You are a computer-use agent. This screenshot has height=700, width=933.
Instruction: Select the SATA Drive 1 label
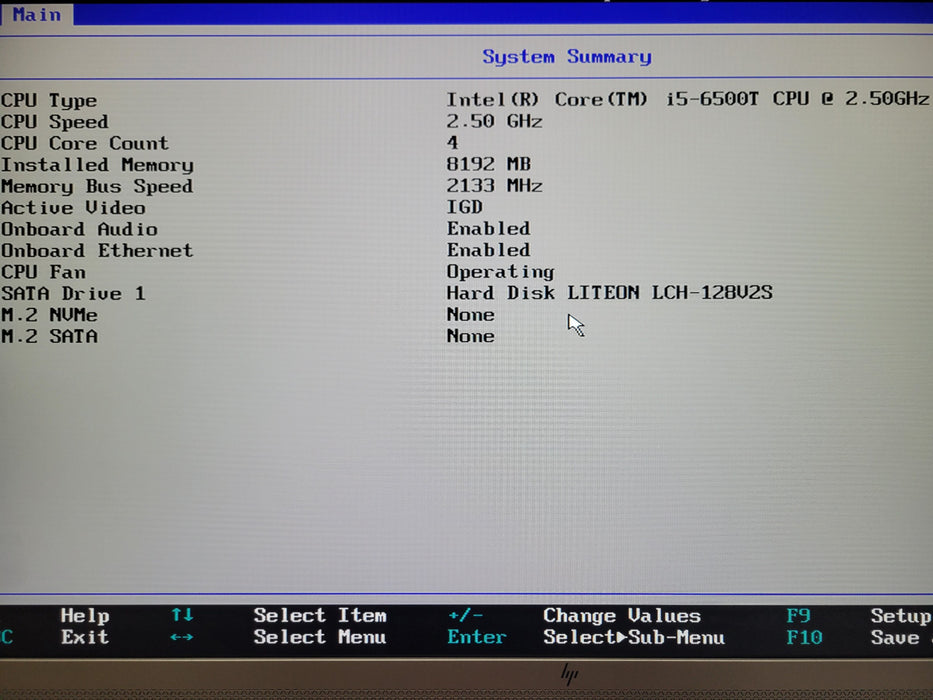coord(73,293)
